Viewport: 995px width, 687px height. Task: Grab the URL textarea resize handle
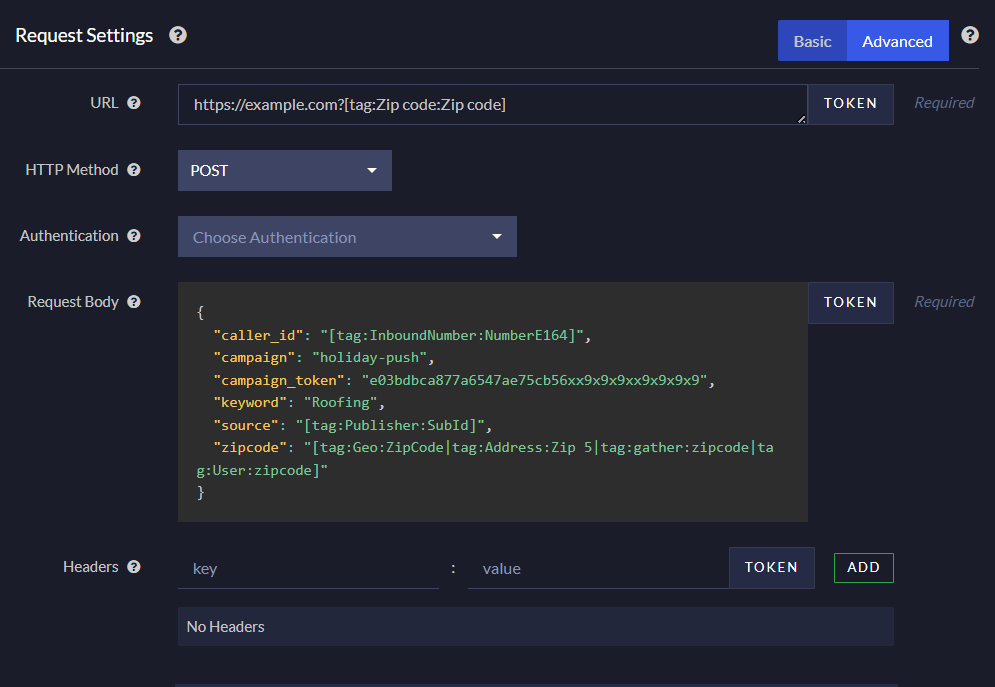pyautogui.click(x=801, y=119)
